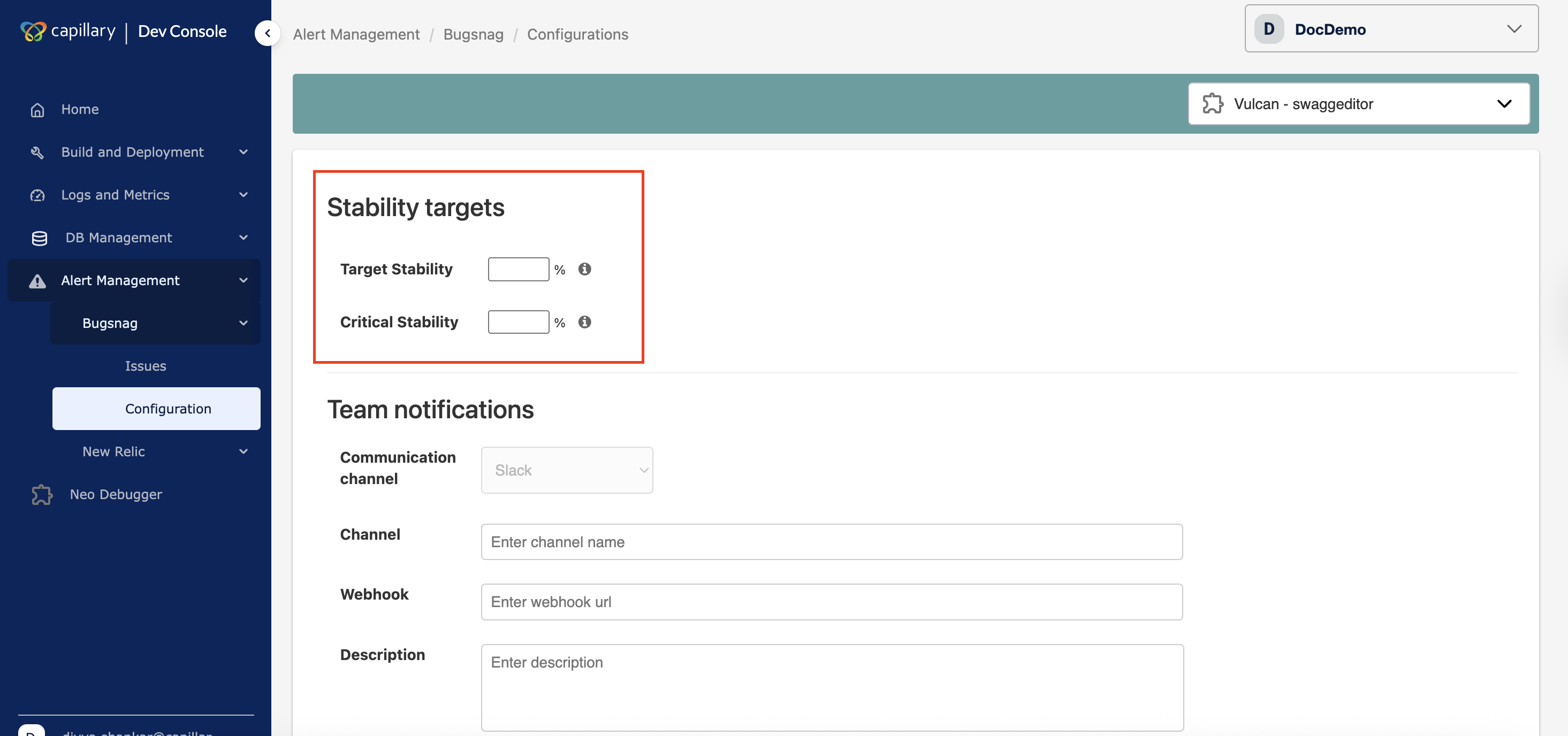Go to Alert Management breadcrumb link
This screenshot has width=1568, height=736.
356,35
